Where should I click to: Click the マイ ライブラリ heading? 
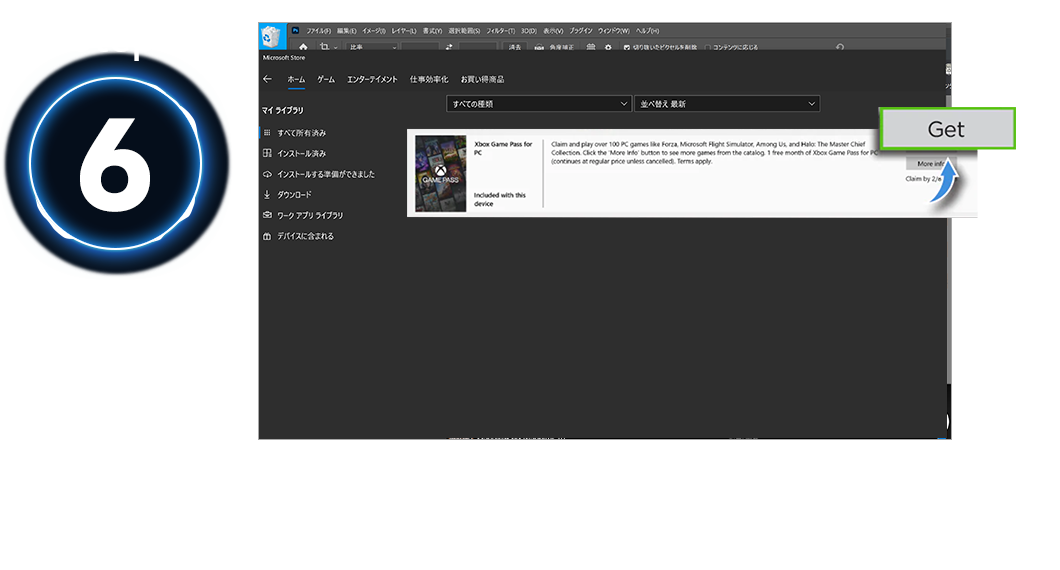pyautogui.click(x=283, y=110)
